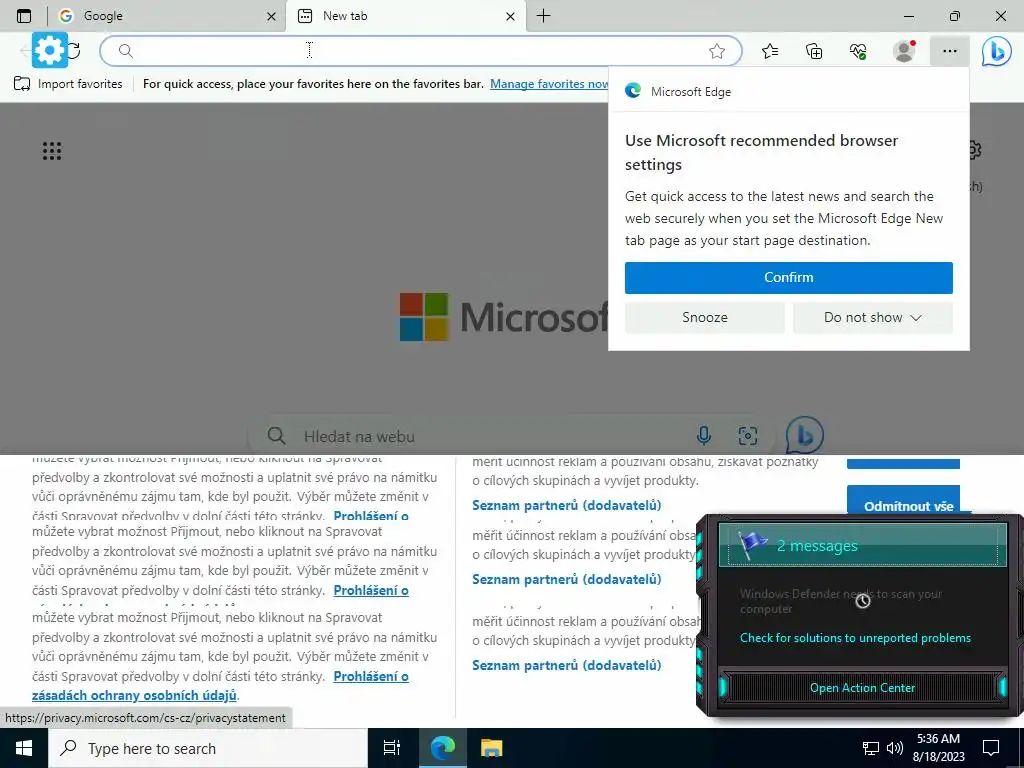
Task: Click the taskbar clock 5:36 AM
Action: click(938, 748)
